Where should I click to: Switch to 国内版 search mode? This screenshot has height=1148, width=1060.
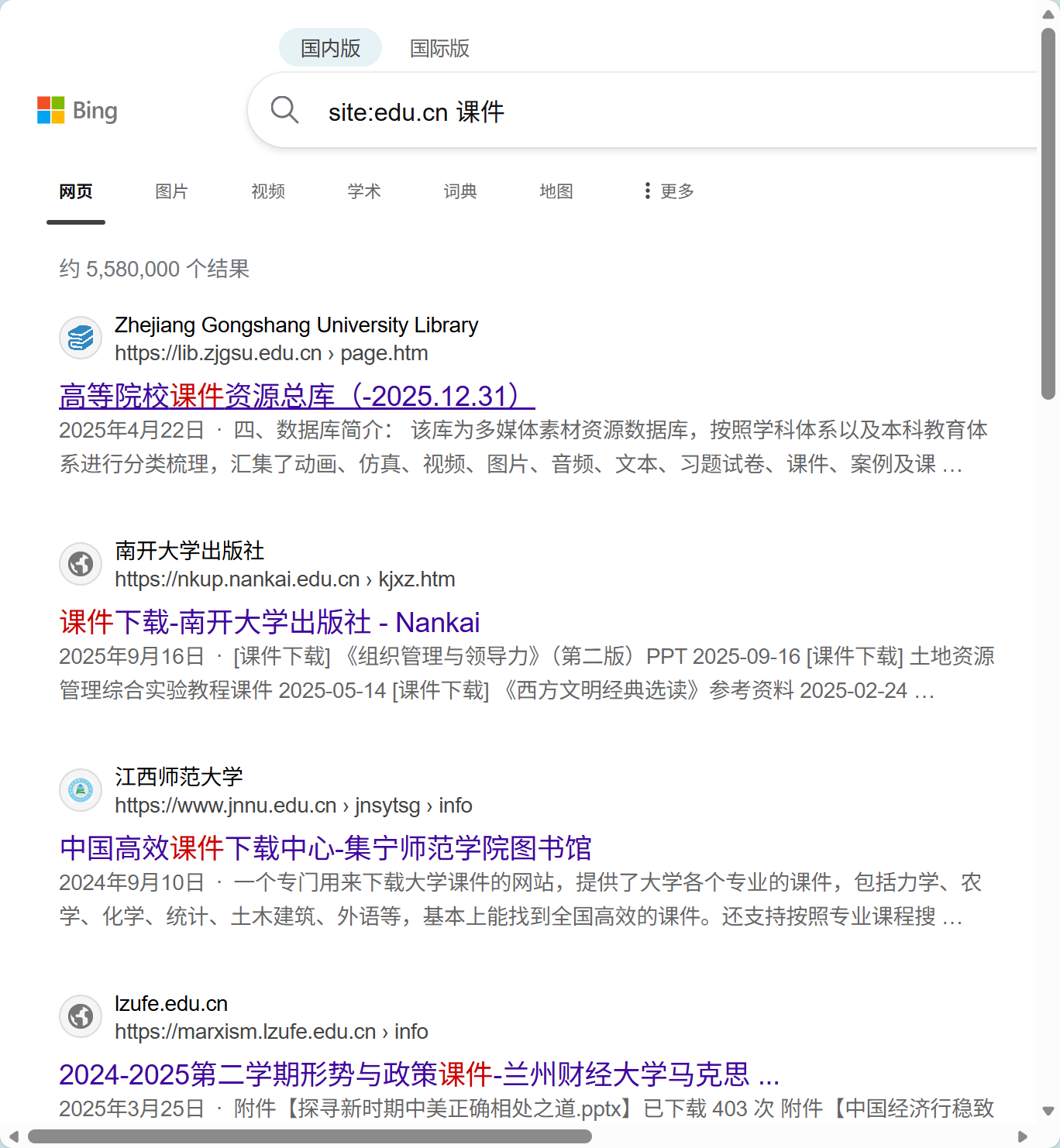pos(330,48)
